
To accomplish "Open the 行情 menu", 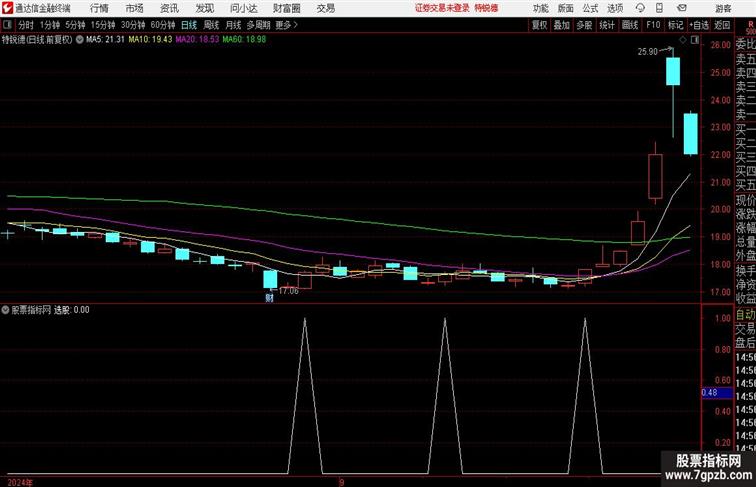I will point(99,8).
